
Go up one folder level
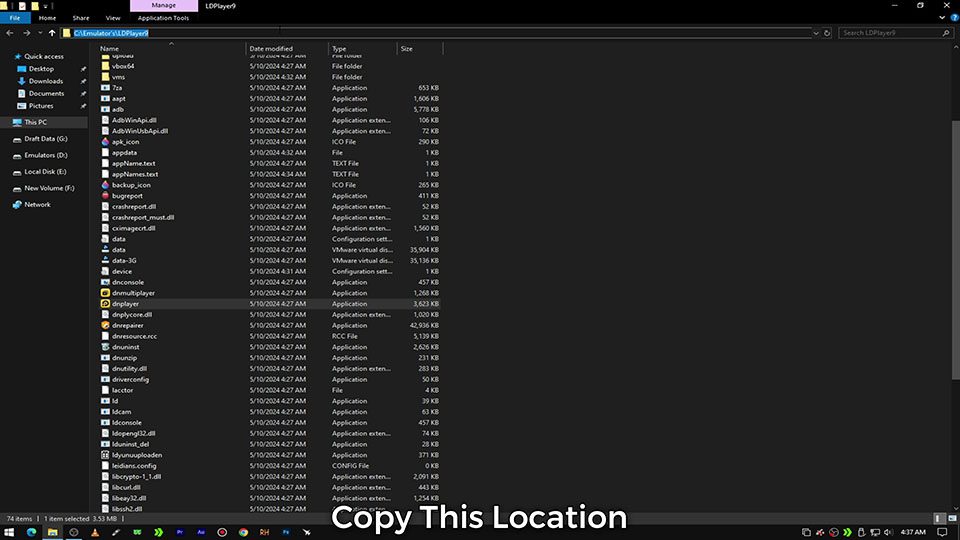pyautogui.click(x=52, y=33)
